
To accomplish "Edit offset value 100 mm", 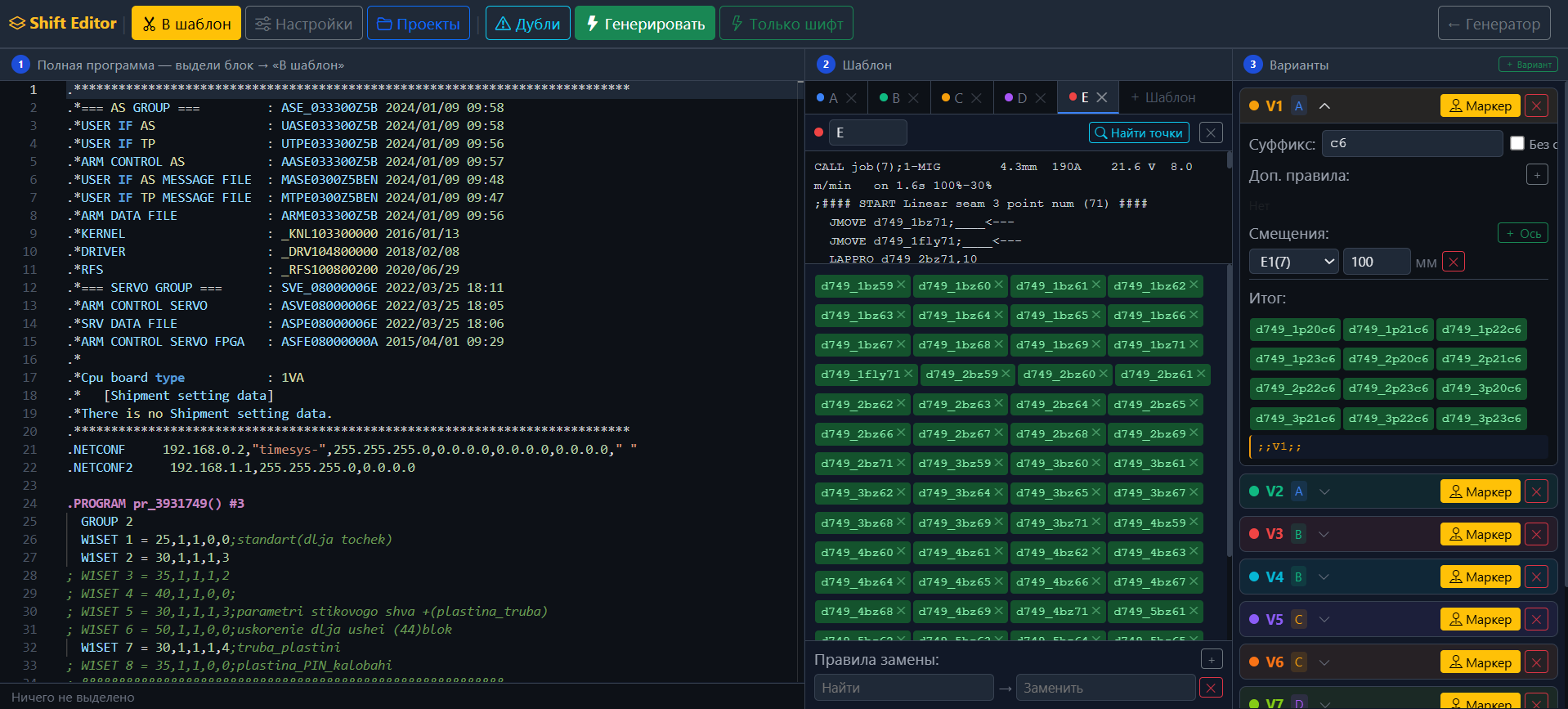I will coord(1377,262).
